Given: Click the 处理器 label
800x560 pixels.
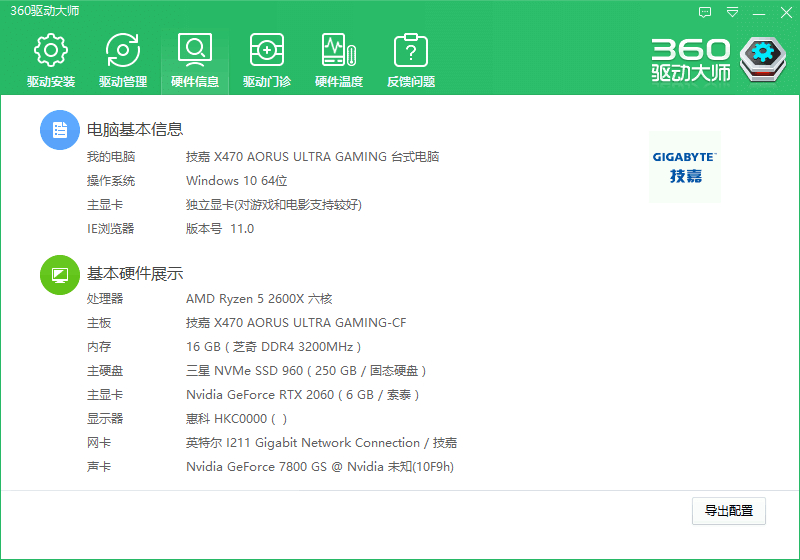Looking at the screenshot, I should pyautogui.click(x=105, y=299).
